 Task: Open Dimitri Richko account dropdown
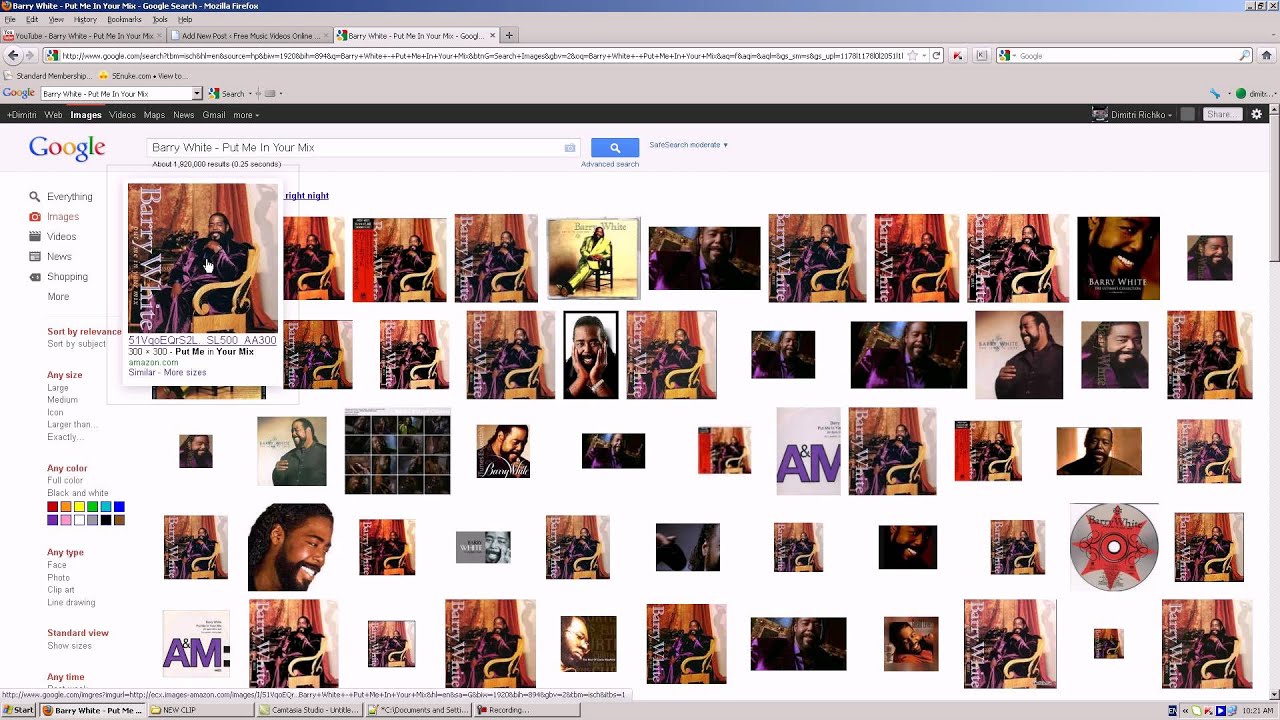1141,115
